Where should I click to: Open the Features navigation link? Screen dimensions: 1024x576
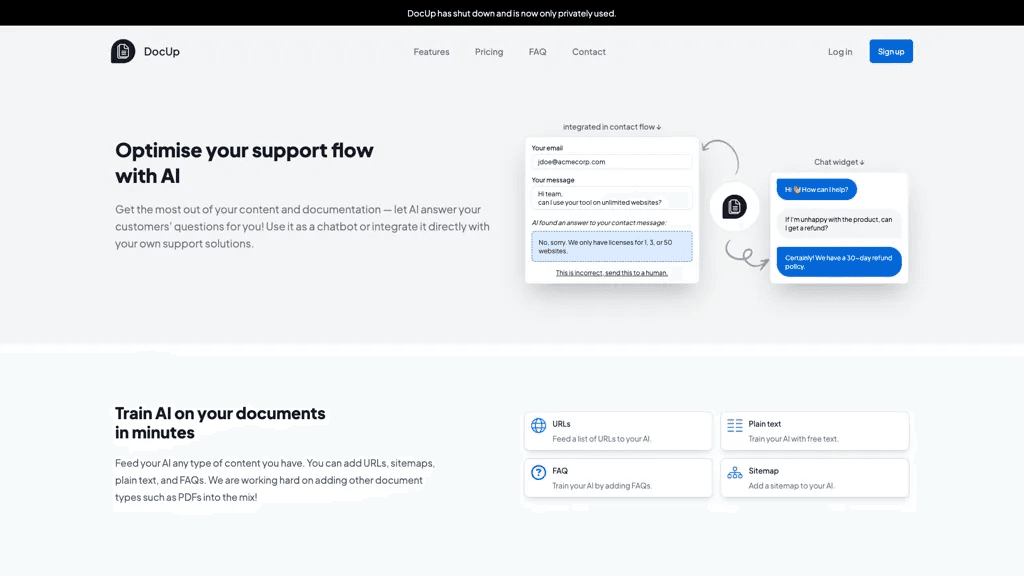(431, 52)
